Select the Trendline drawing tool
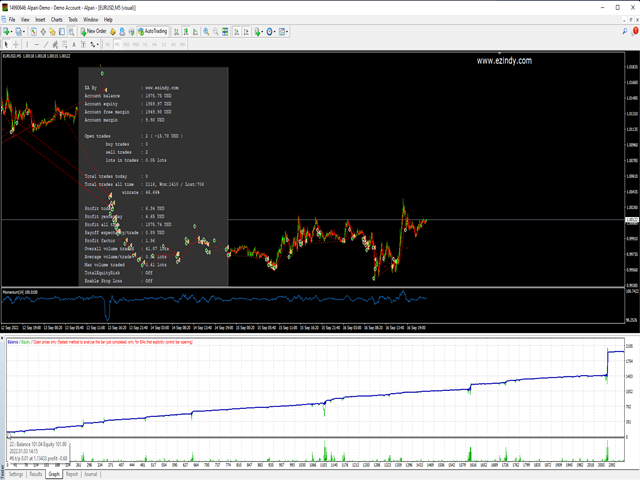The height and width of the screenshot is (480, 640). coord(46,44)
